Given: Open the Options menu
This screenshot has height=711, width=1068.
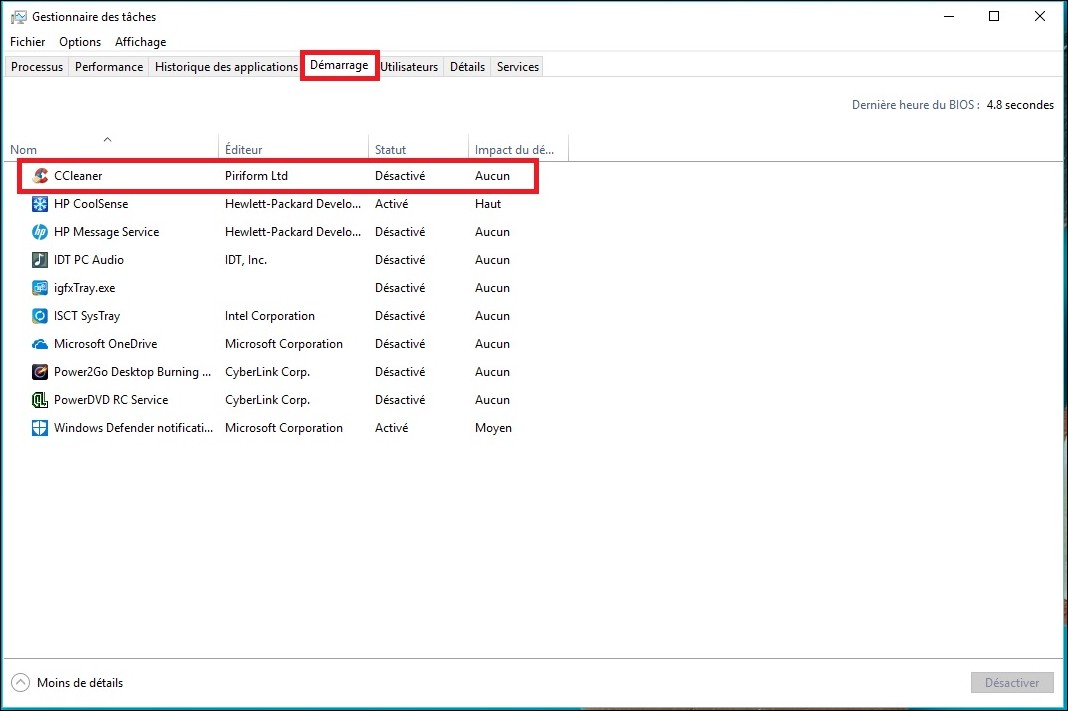Looking at the screenshot, I should [x=79, y=42].
